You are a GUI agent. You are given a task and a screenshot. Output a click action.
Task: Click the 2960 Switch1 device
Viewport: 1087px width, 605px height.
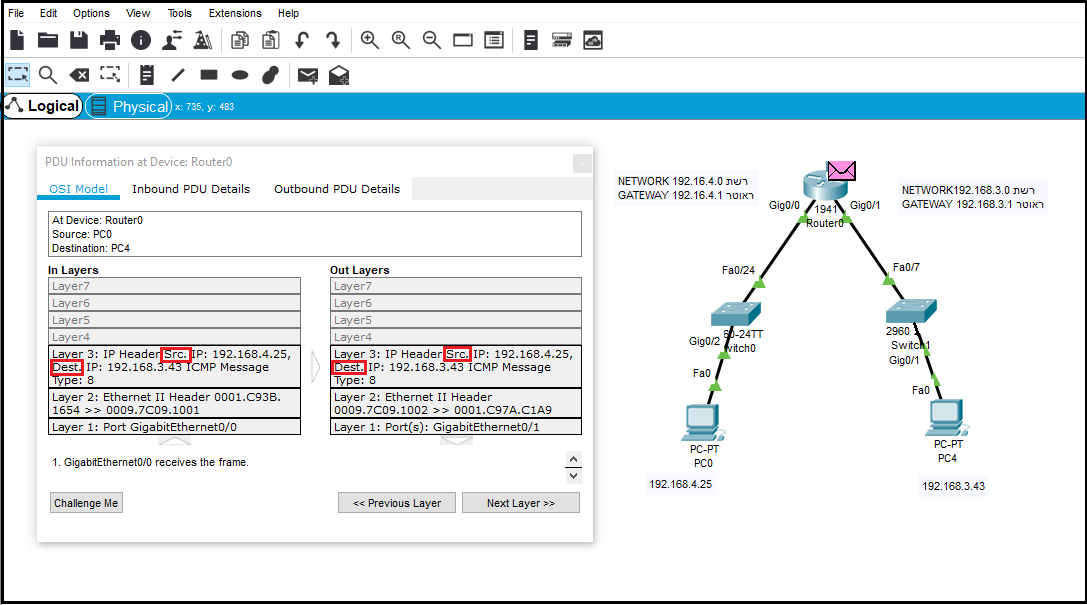point(912,310)
